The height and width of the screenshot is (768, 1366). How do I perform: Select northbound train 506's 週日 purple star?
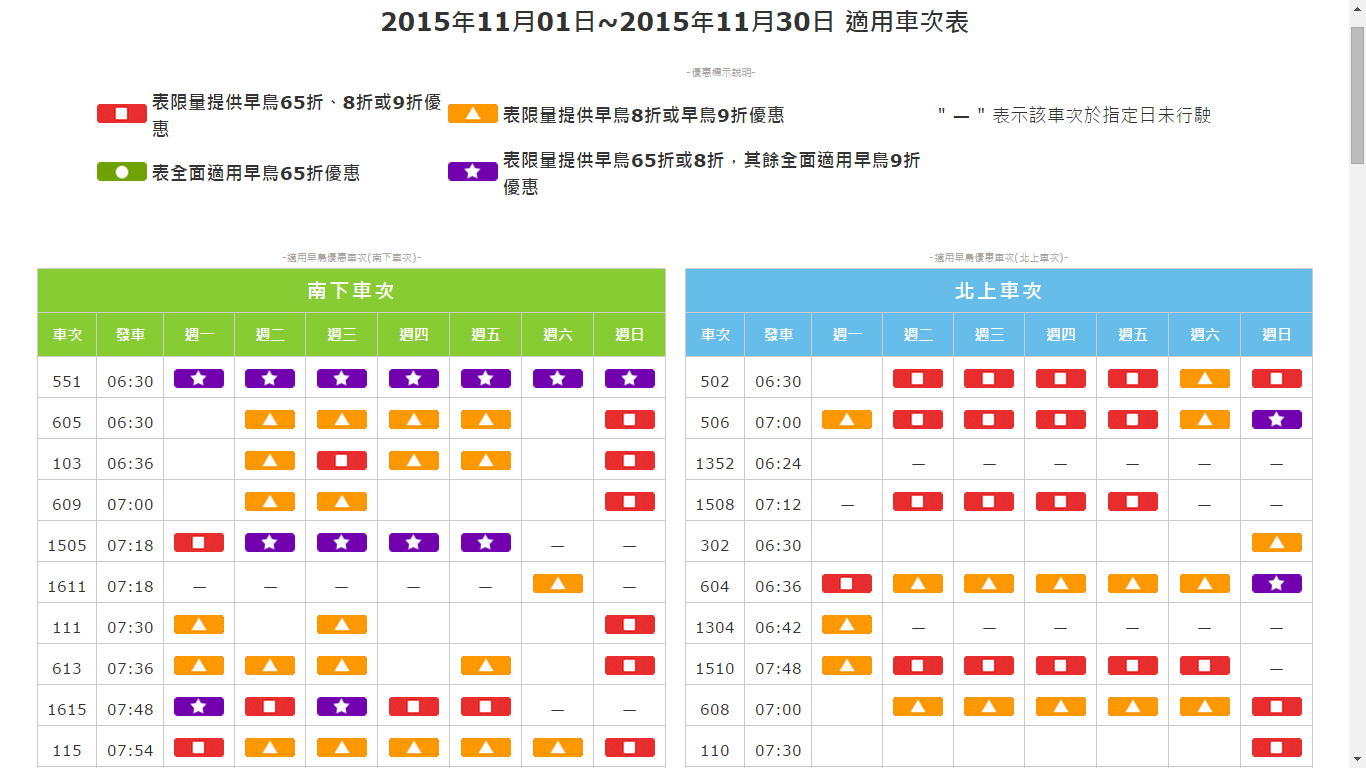[1277, 420]
